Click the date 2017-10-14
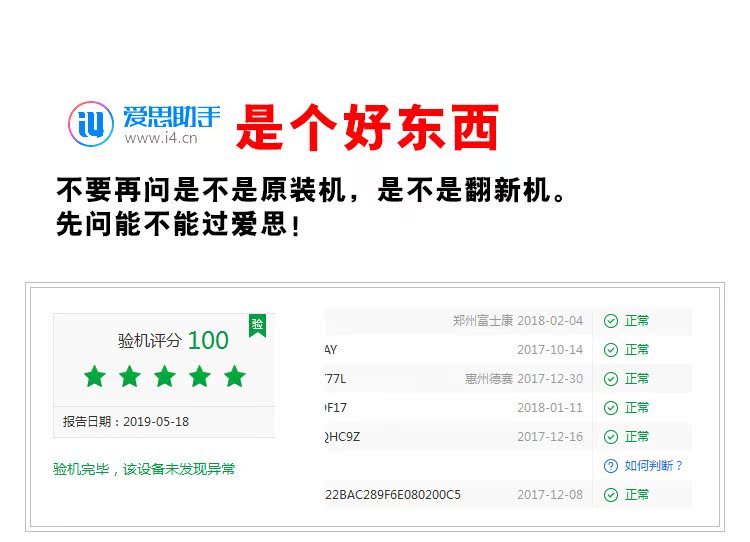This screenshot has height=542, width=750. [x=550, y=350]
